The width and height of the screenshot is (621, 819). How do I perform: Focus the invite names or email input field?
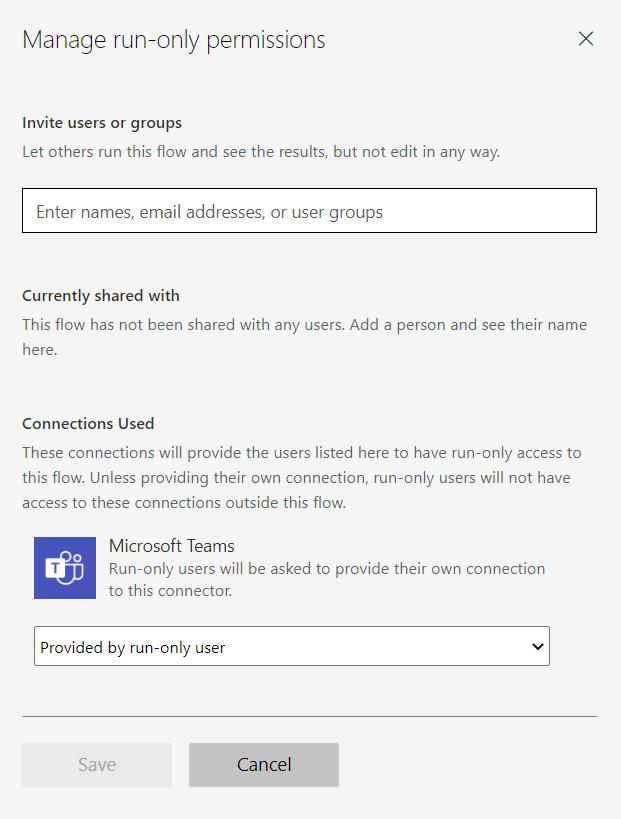tap(309, 211)
